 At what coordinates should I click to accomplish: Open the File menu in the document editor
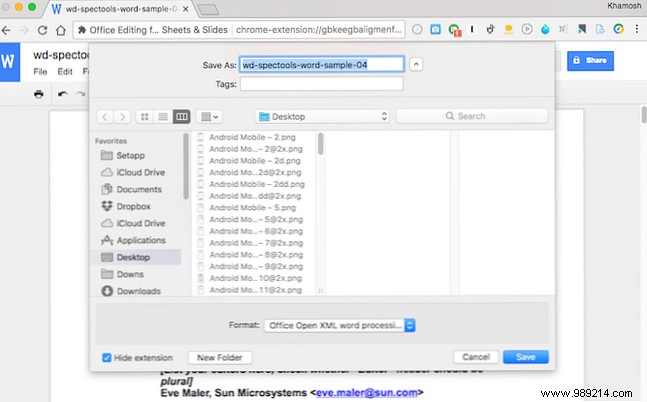point(40,72)
